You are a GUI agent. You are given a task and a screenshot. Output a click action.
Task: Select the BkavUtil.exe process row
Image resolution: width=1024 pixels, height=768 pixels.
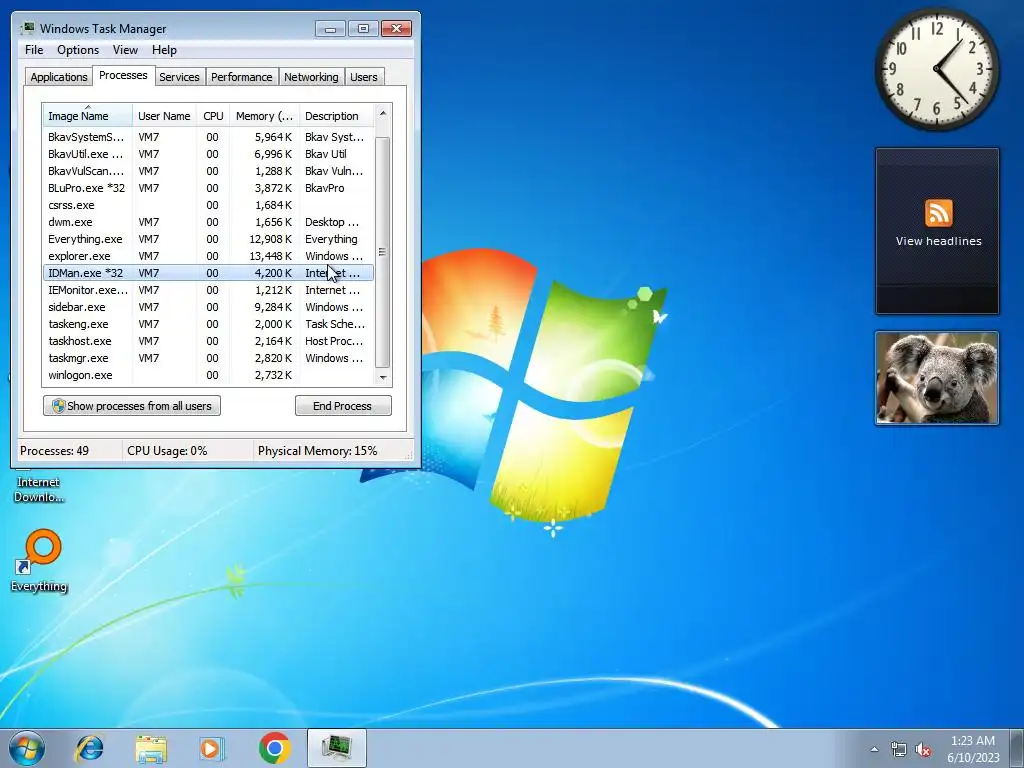(x=208, y=154)
